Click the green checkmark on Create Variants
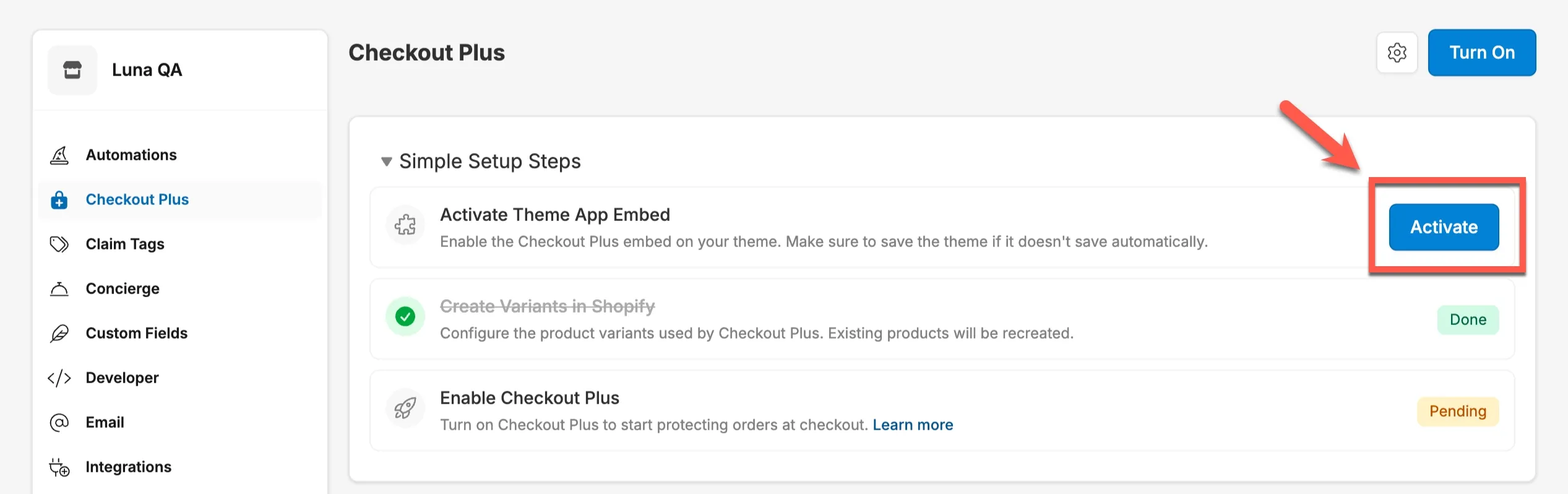The width and height of the screenshot is (1568, 494). tap(405, 317)
